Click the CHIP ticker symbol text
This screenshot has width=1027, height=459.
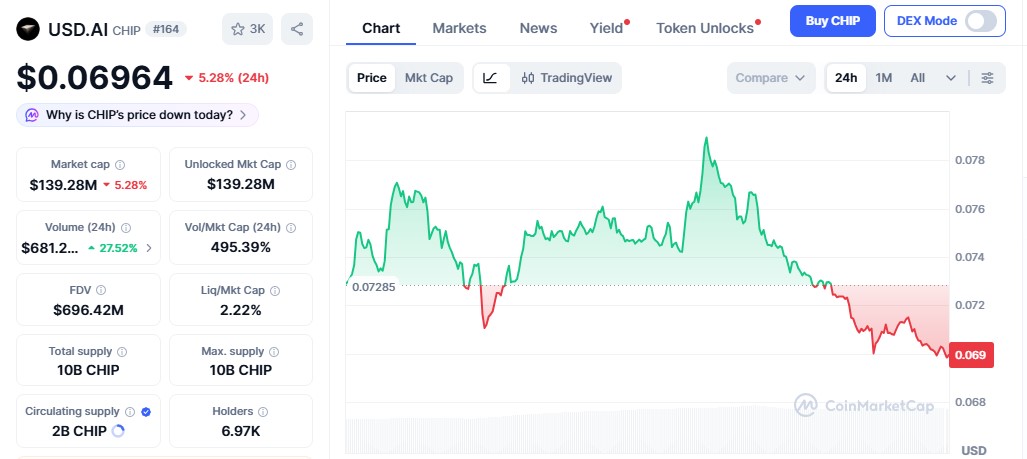click(126, 31)
